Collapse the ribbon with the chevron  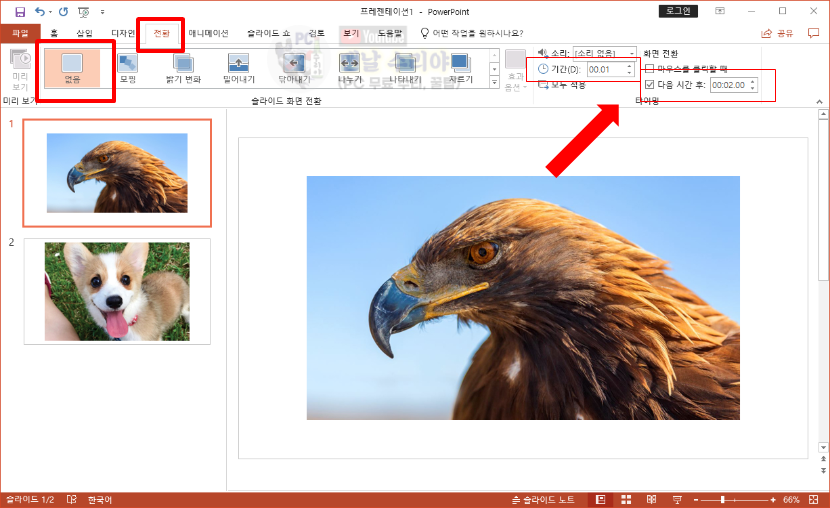click(x=819, y=102)
